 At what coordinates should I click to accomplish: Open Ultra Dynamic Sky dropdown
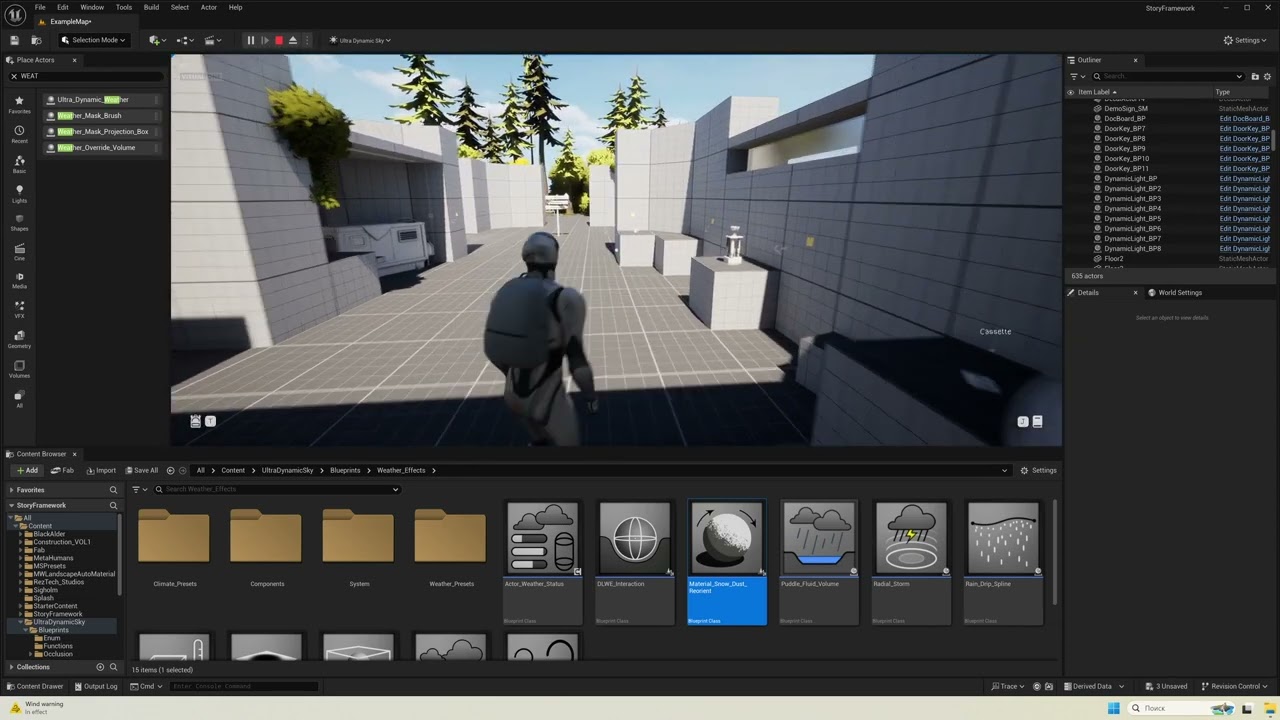[x=360, y=40]
